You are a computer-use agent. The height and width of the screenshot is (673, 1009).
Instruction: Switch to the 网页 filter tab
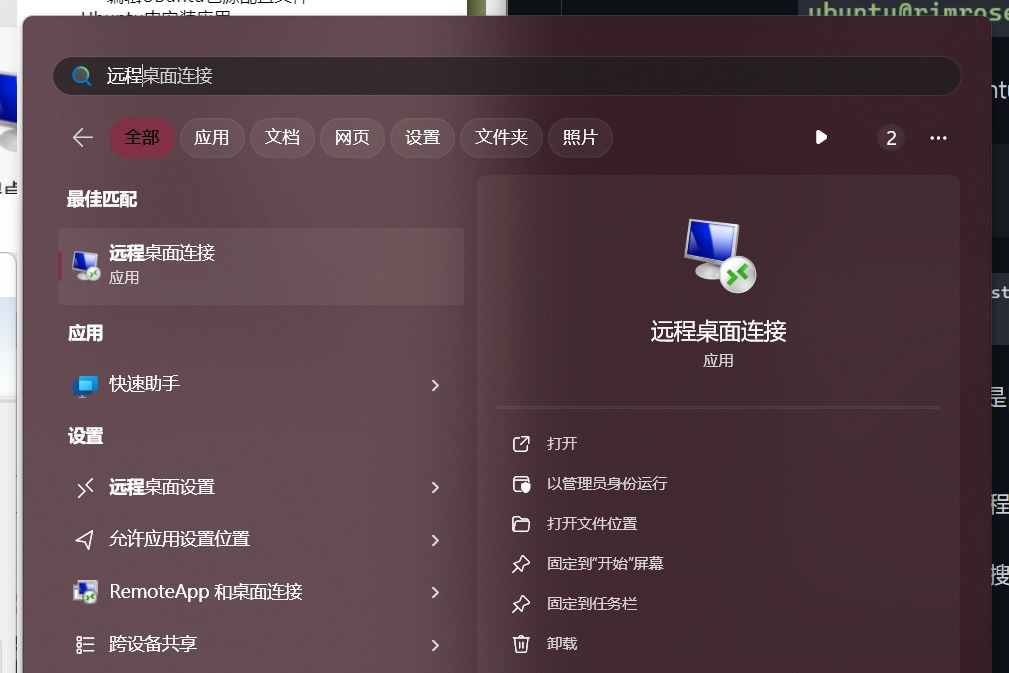(x=352, y=138)
